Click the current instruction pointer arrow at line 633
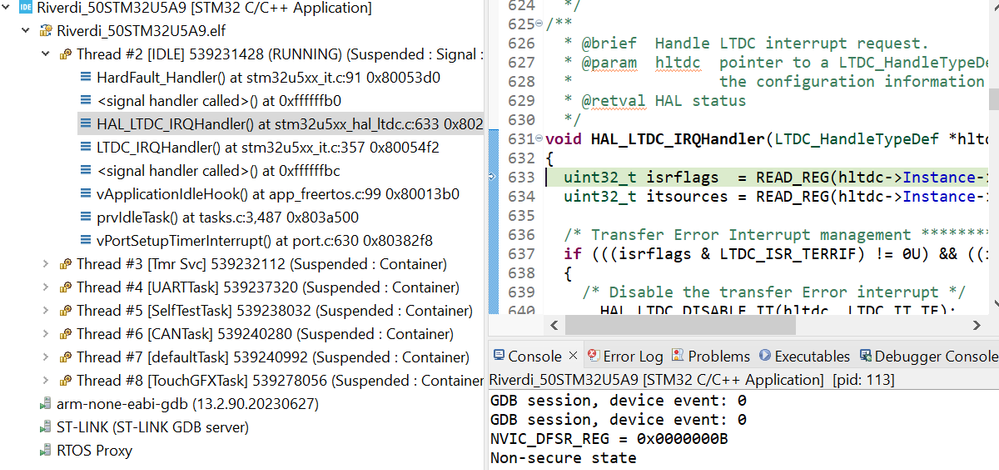The image size is (999, 470). pyautogui.click(x=492, y=177)
